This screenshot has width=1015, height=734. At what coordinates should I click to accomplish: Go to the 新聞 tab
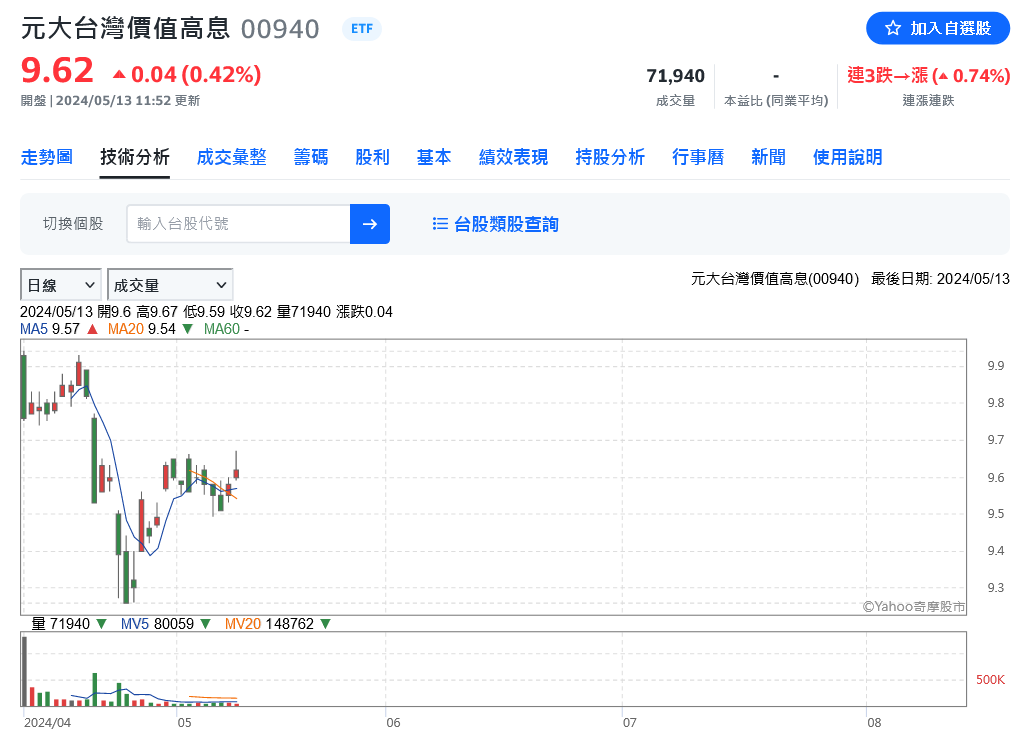(x=768, y=157)
